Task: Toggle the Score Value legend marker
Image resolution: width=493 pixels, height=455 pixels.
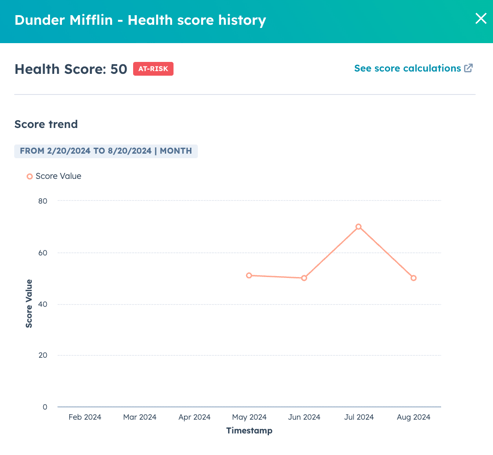Action: [x=30, y=176]
